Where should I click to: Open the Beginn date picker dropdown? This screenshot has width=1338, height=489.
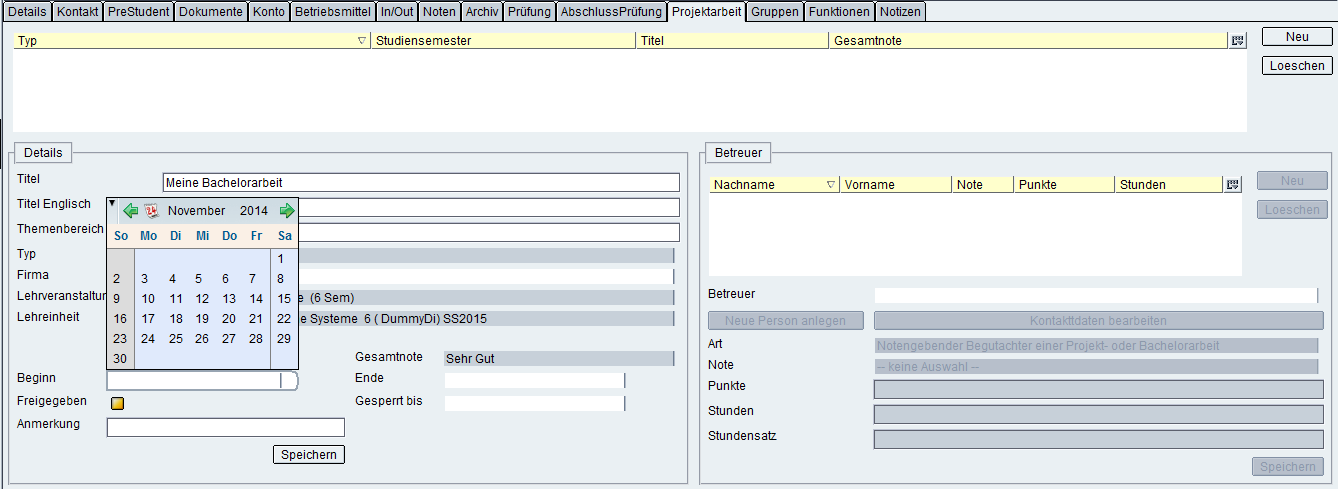290,380
